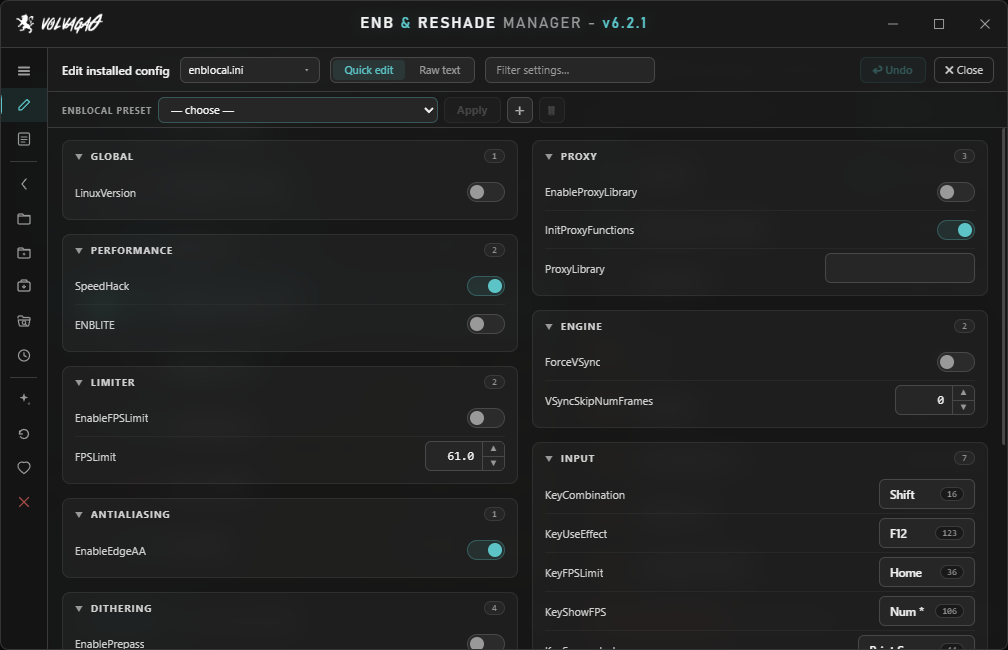Switch to Raw text tab
This screenshot has height=650, width=1008.
coord(440,70)
